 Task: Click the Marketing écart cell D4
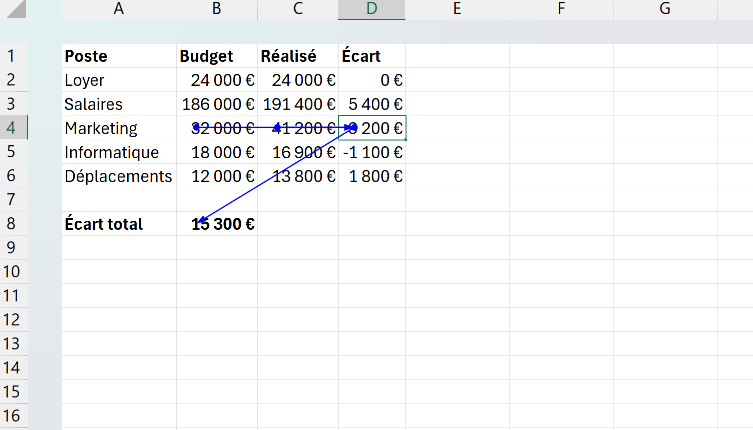coord(372,128)
